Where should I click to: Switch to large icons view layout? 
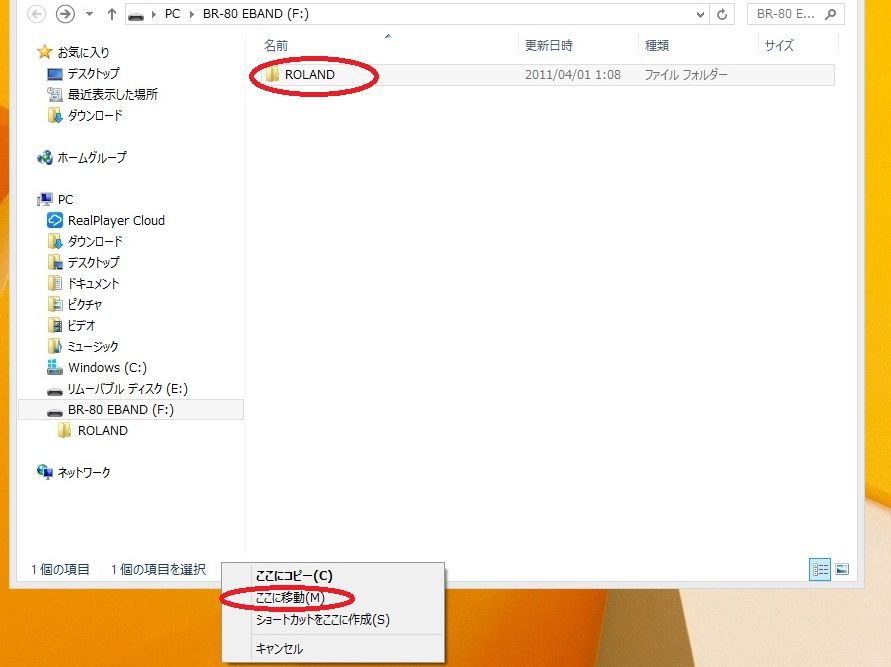coord(842,569)
